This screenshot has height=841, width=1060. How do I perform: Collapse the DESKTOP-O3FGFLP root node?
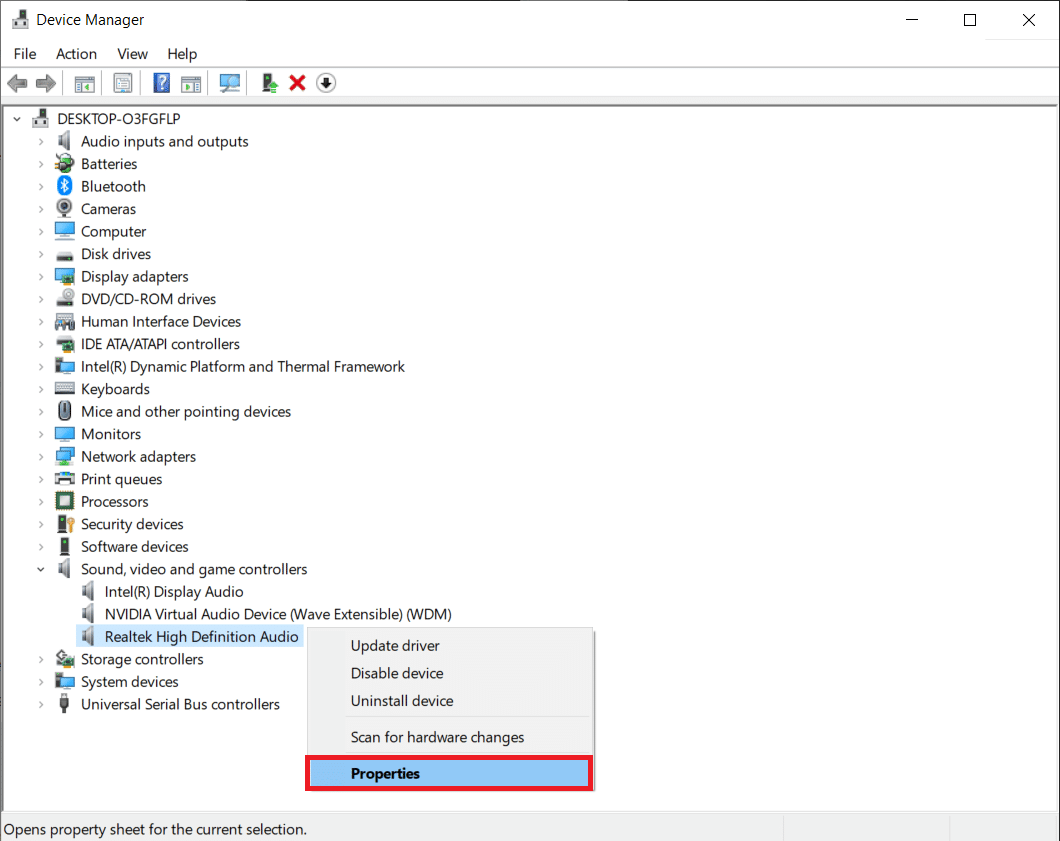(18, 119)
